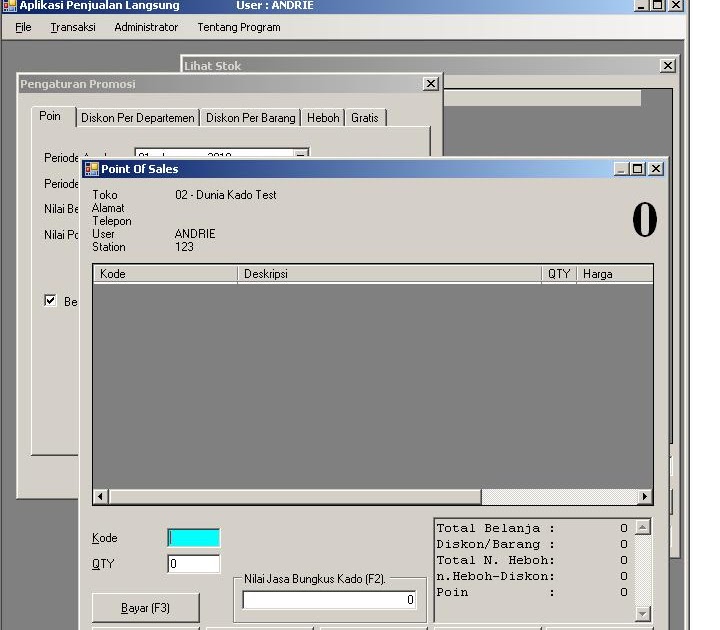Screen dimensions: 720x630
Task: Click the Kode column header
Action: tap(165, 274)
